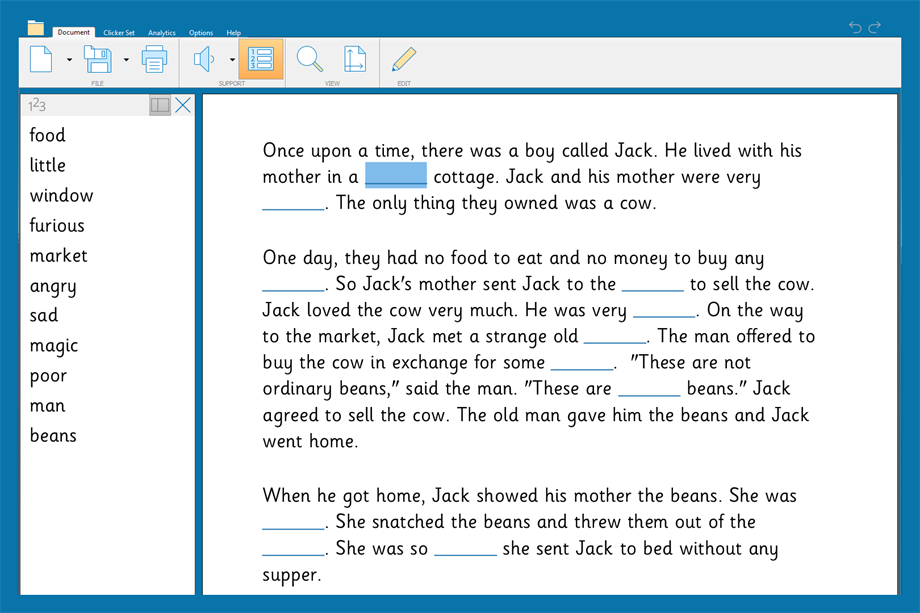Image resolution: width=920 pixels, height=613 pixels.
Task: Click the Undo arrow
Action: (x=855, y=27)
